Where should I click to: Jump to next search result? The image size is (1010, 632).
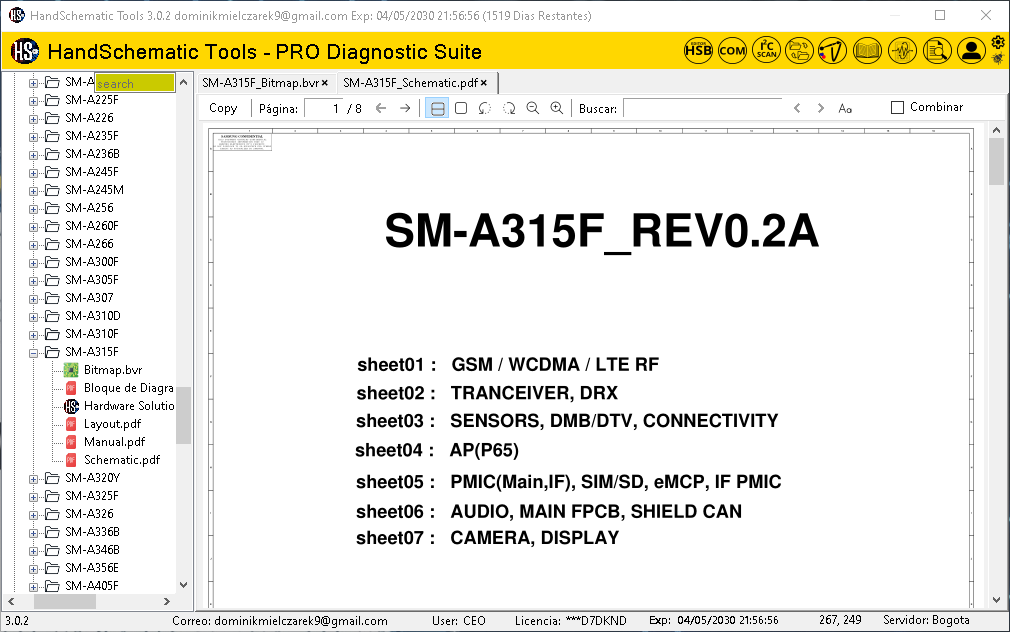pyautogui.click(x=821, y=108)
